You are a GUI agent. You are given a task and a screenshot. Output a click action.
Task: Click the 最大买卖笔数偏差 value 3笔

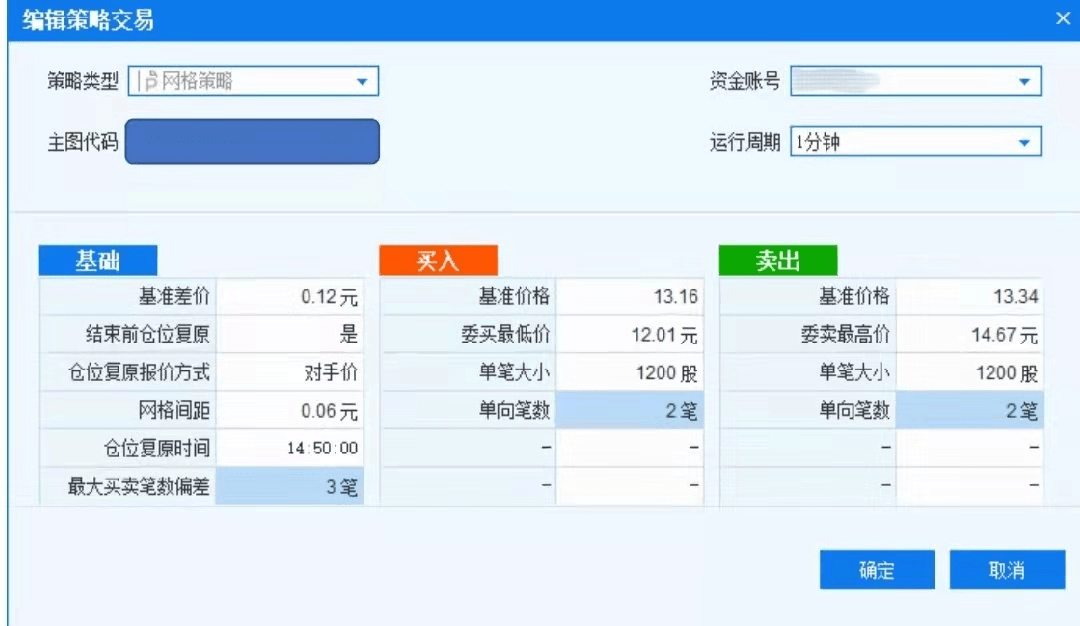290,488
